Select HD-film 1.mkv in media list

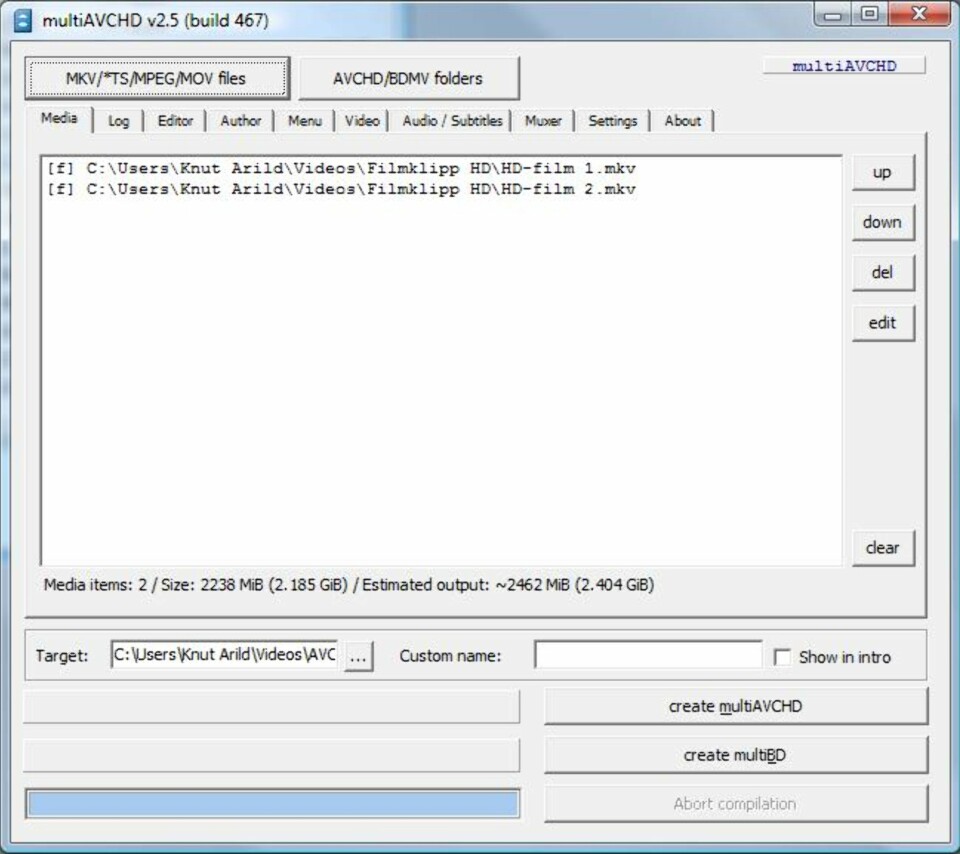pyautogui.click(x=341, y=169)
